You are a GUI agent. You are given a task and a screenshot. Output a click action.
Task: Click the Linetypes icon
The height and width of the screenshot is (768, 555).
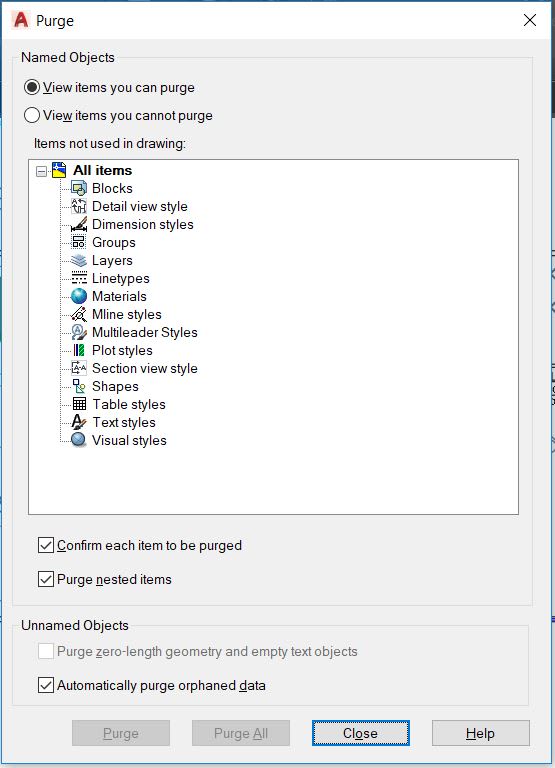[x=79, y=278]
